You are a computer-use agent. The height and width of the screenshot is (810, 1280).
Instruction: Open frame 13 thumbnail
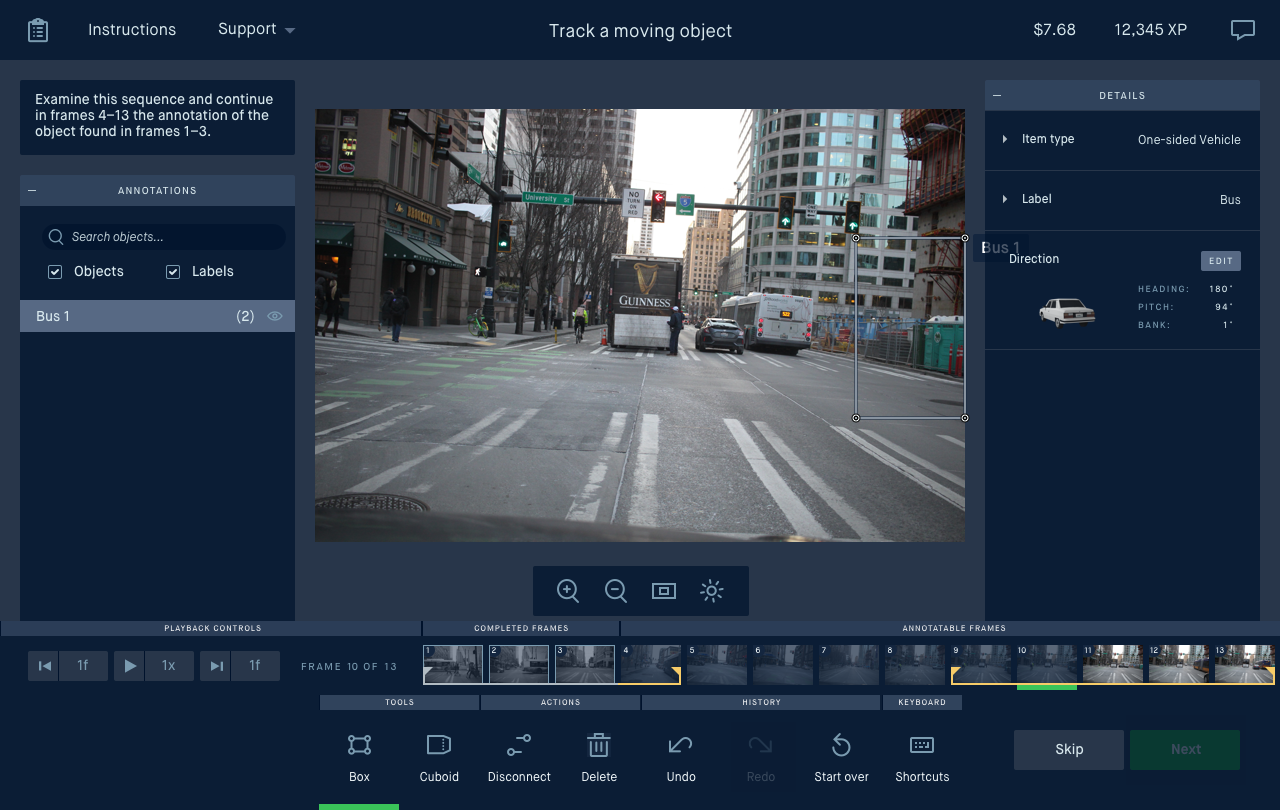1245,664
